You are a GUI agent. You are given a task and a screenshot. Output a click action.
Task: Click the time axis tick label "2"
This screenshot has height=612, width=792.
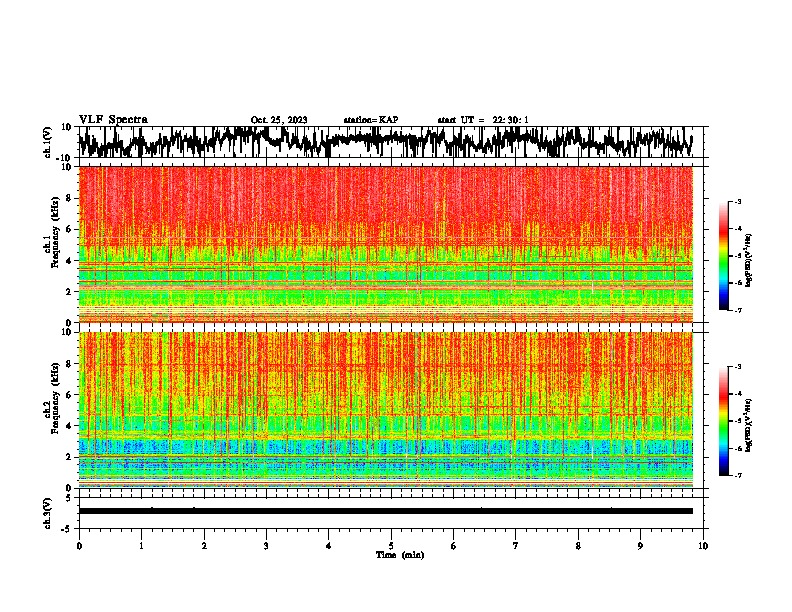204,546
